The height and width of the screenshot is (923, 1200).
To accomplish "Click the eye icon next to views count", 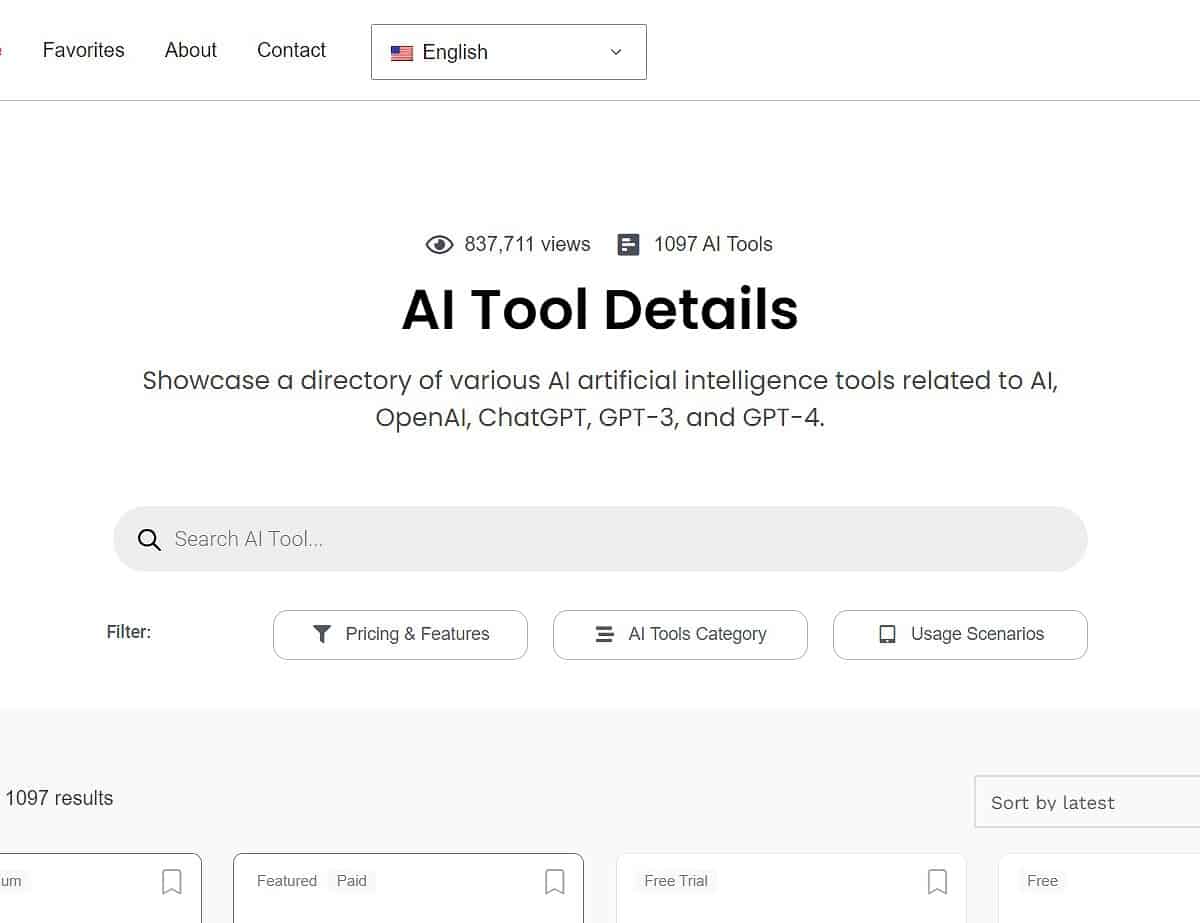I will (439, 244).
